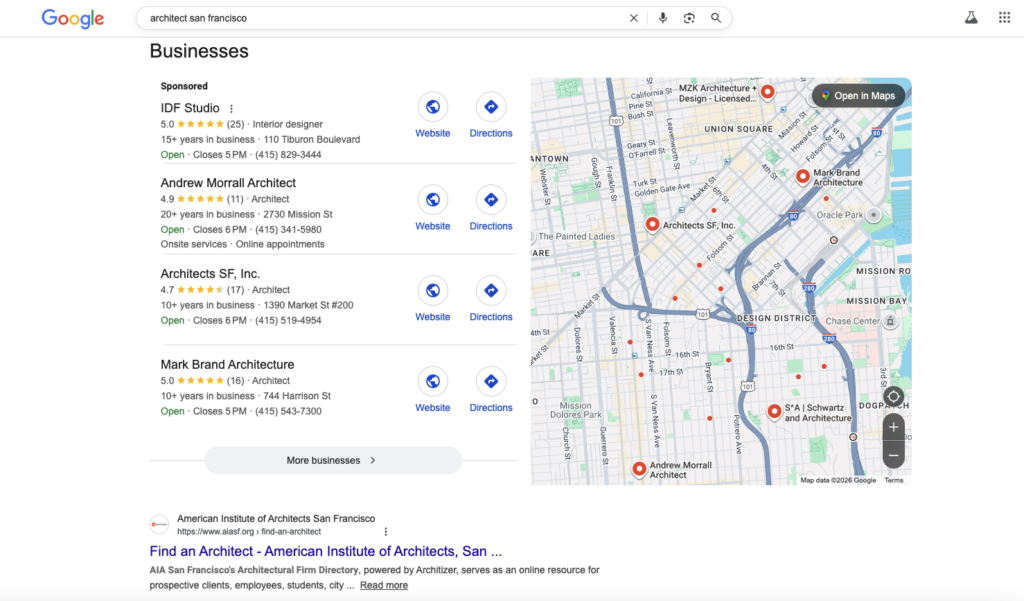The width and height of the screenshot is (1024, 601).
Task: Click the search input field
Action: (380, 18)
